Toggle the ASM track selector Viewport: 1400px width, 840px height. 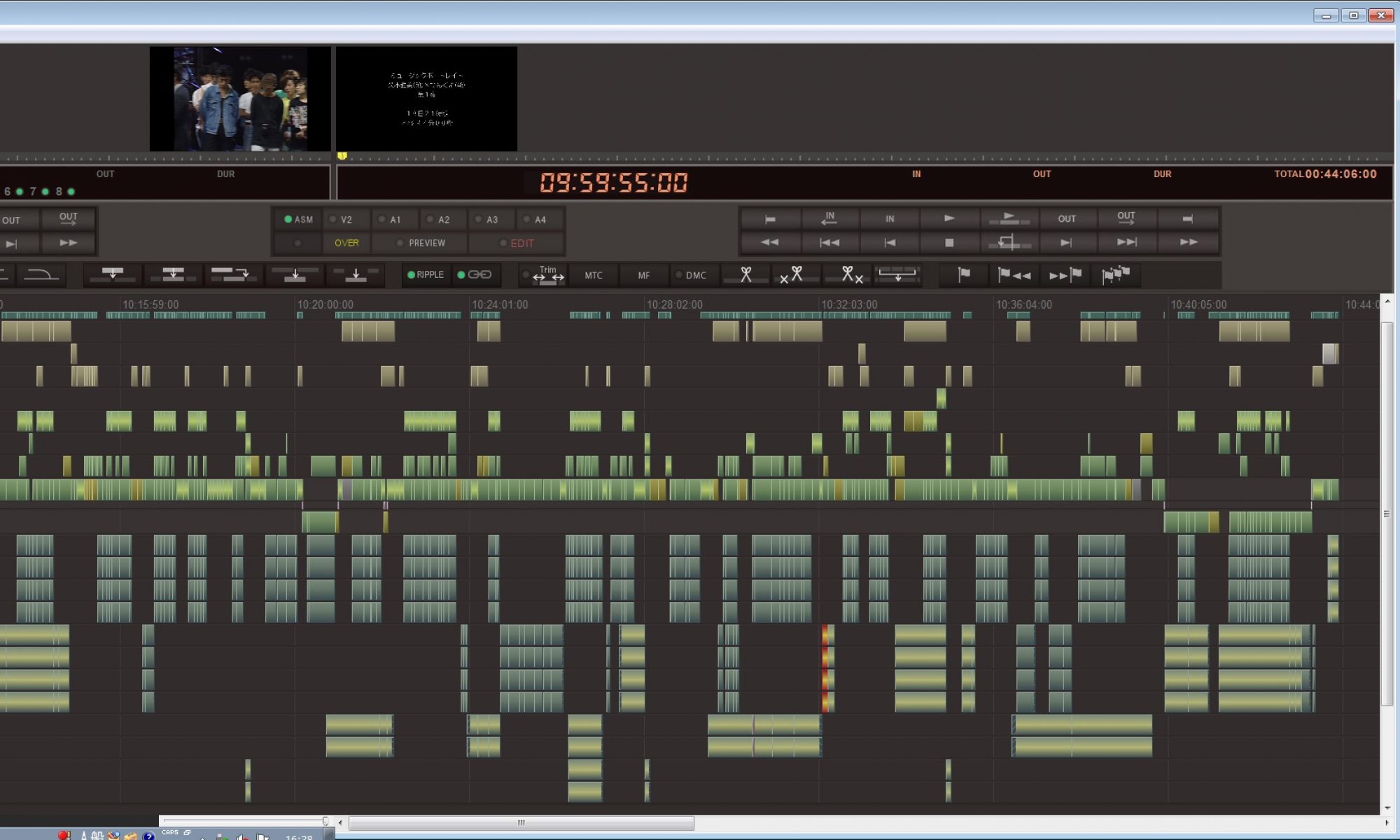(299, 219)
